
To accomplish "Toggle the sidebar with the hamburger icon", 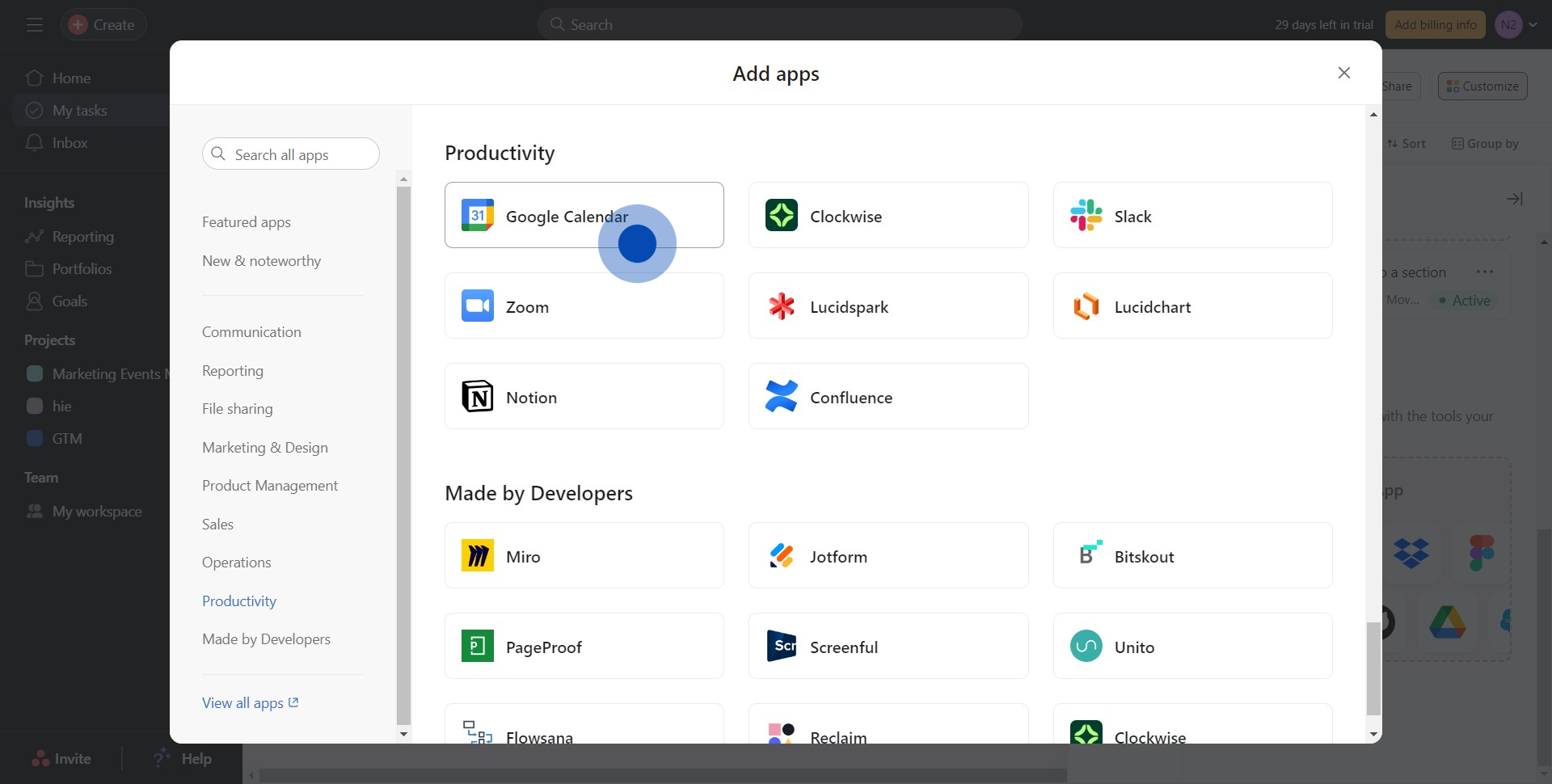I will point(34,24).
